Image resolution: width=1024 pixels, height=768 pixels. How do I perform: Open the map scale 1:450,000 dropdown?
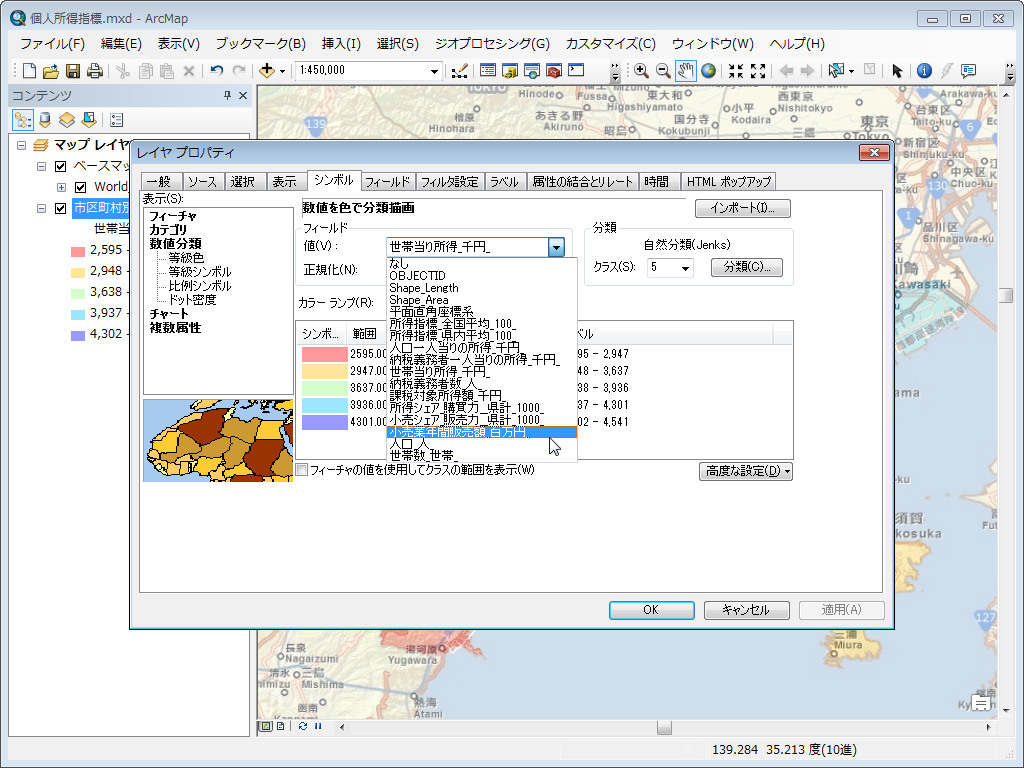tap(434, 71)
